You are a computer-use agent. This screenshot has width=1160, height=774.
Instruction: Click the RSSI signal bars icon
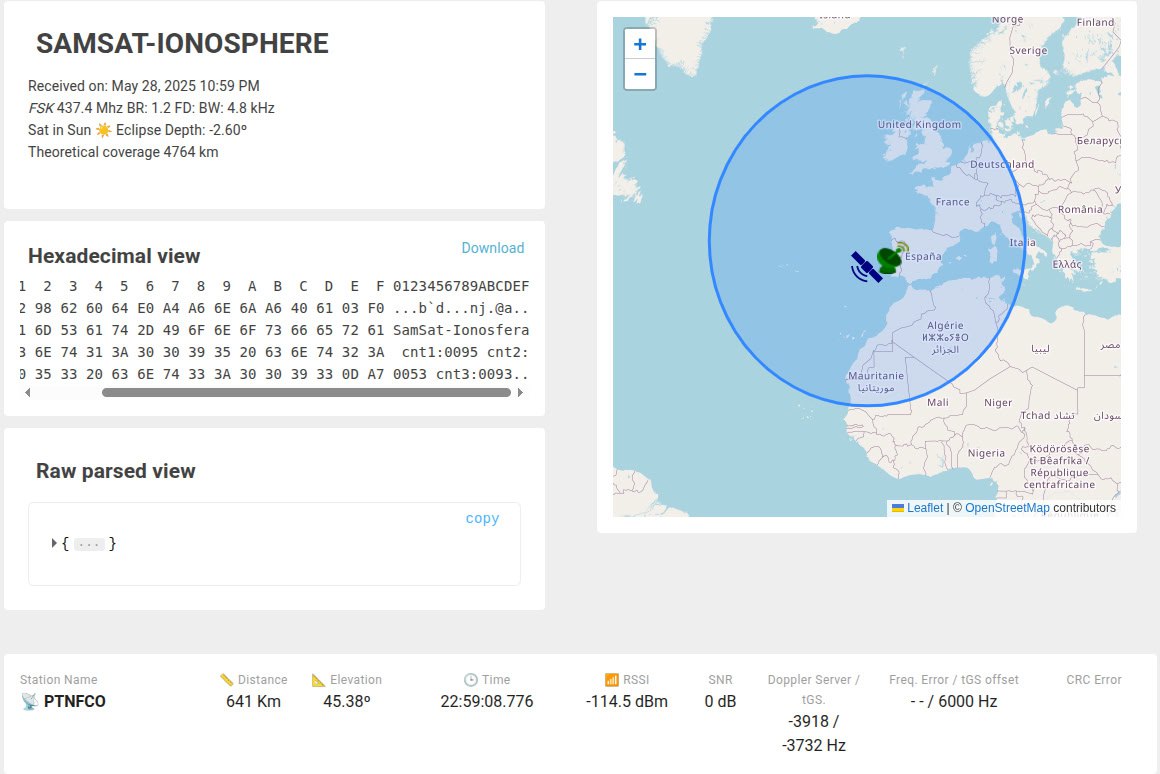click(x=612, y=679)
